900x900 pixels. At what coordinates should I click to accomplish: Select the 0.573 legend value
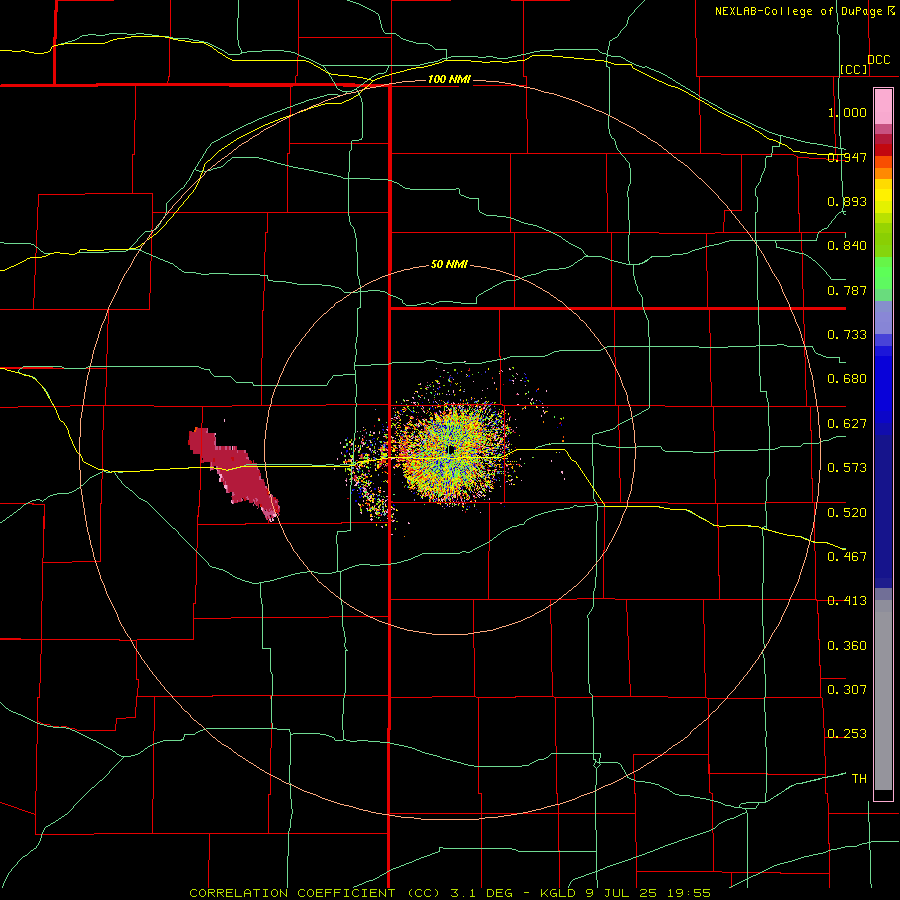coord(847,468)
